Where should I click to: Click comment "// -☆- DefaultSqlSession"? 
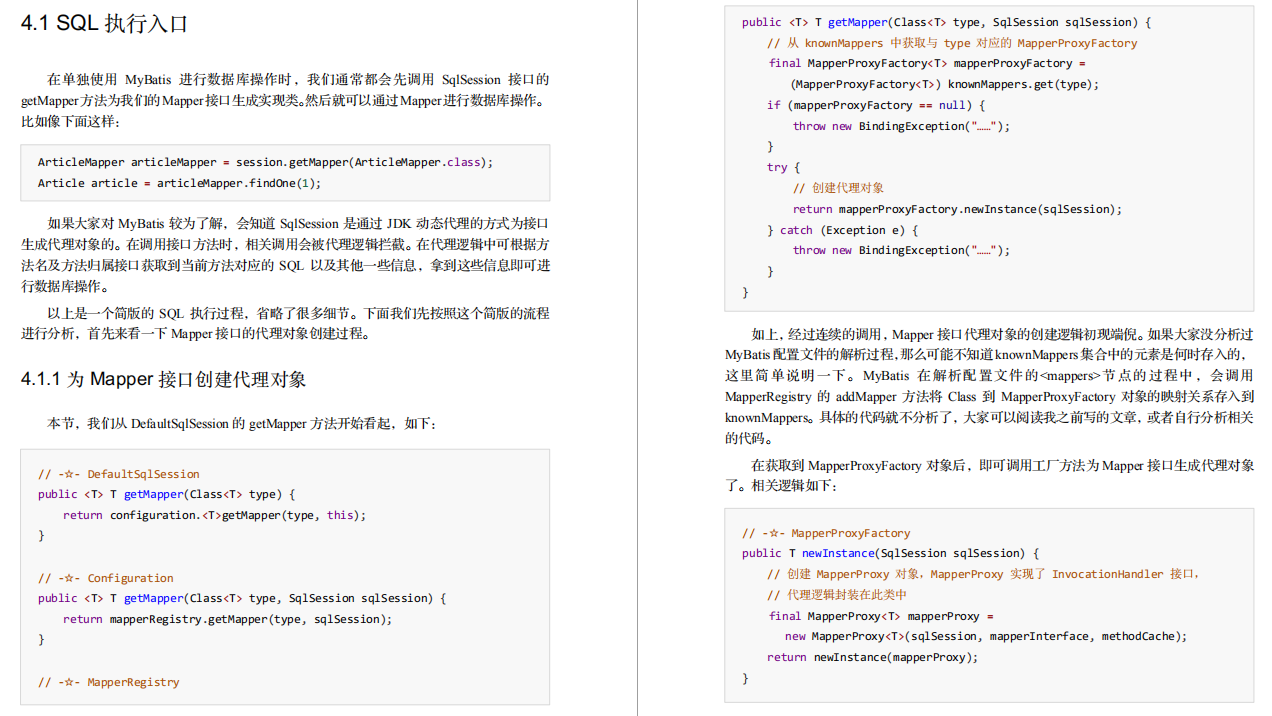(119, 474)
